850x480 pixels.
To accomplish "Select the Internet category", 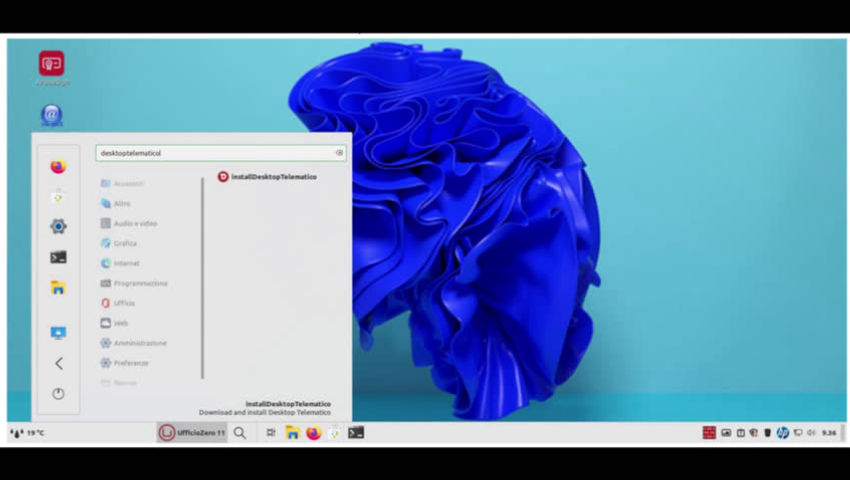I will click(x=126, y=263).
